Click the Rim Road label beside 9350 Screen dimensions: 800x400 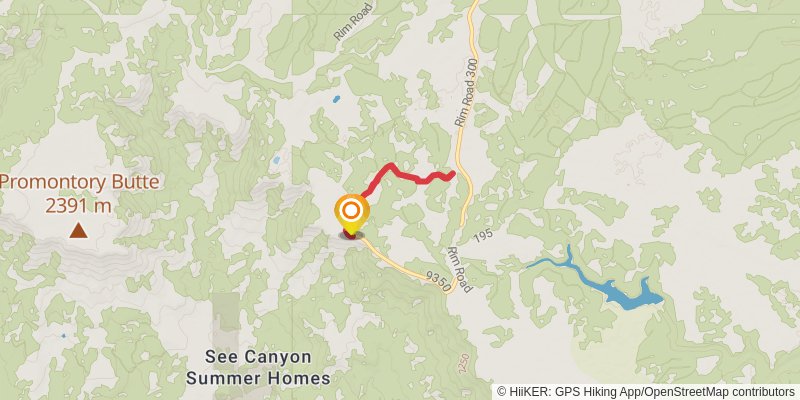[x=460, y=270]
